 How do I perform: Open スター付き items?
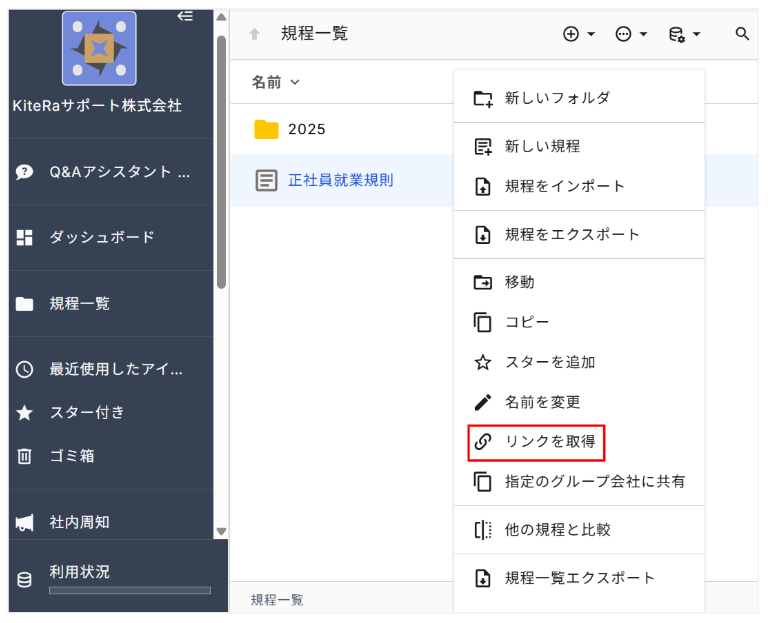87,412
